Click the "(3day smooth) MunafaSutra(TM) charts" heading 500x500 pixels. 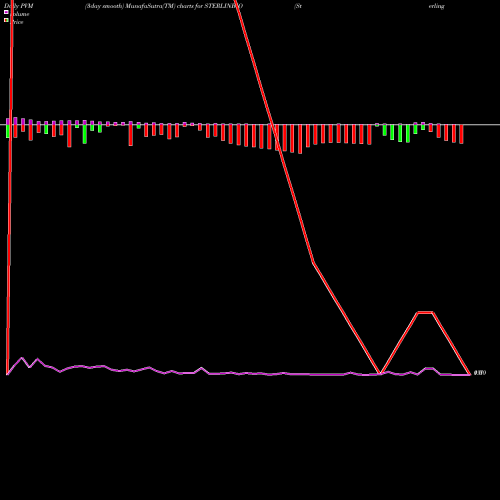point(139,6)
